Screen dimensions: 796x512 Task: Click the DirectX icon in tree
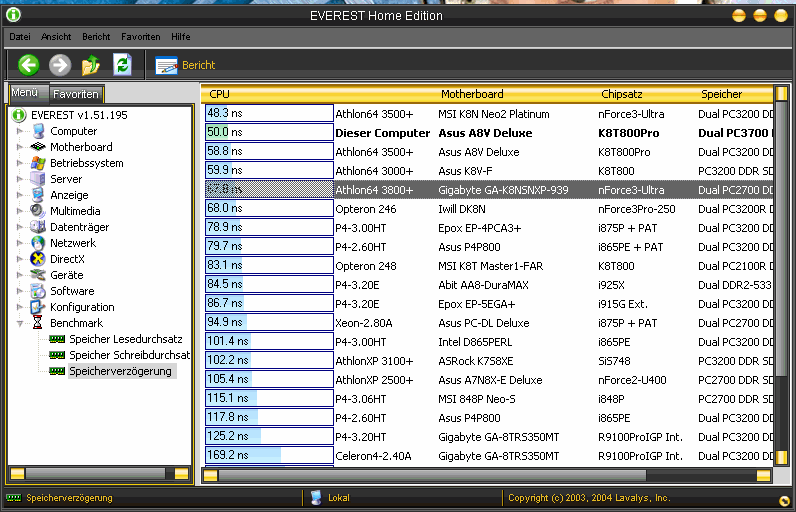[38, 259]
